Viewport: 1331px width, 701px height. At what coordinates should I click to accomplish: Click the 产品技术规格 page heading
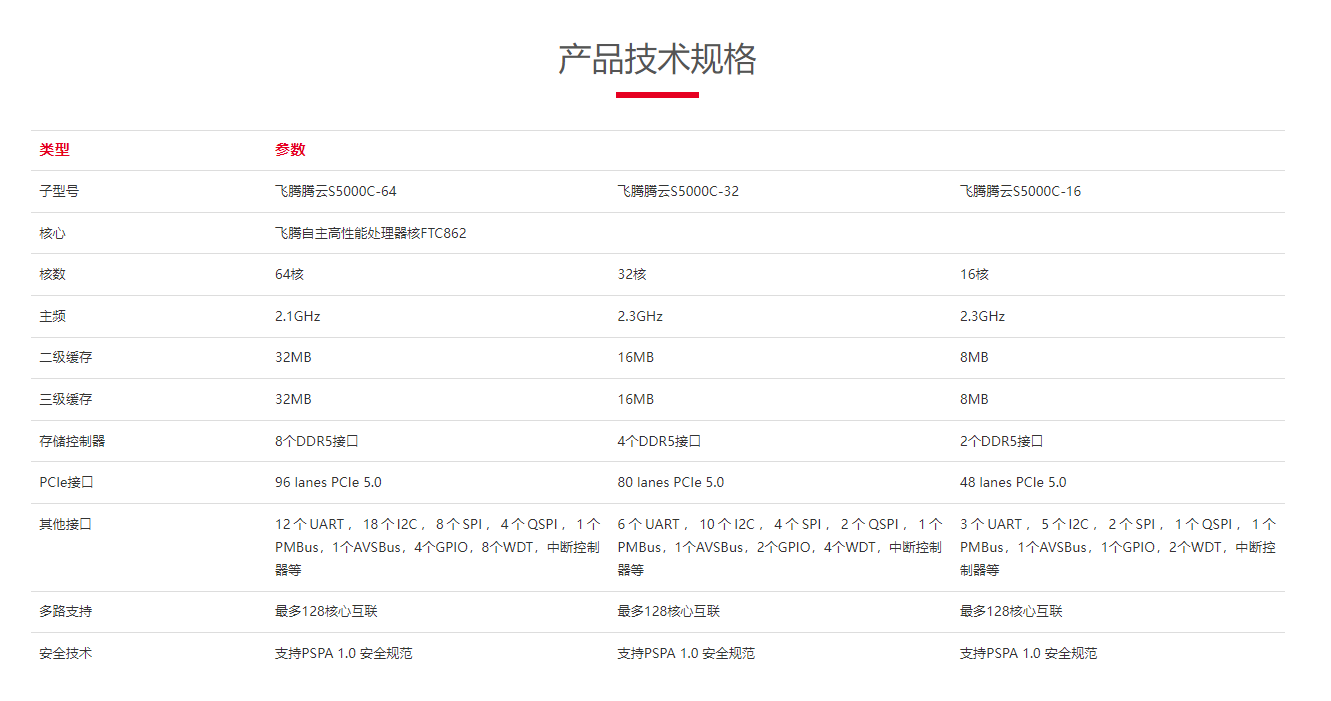(657, 60)
